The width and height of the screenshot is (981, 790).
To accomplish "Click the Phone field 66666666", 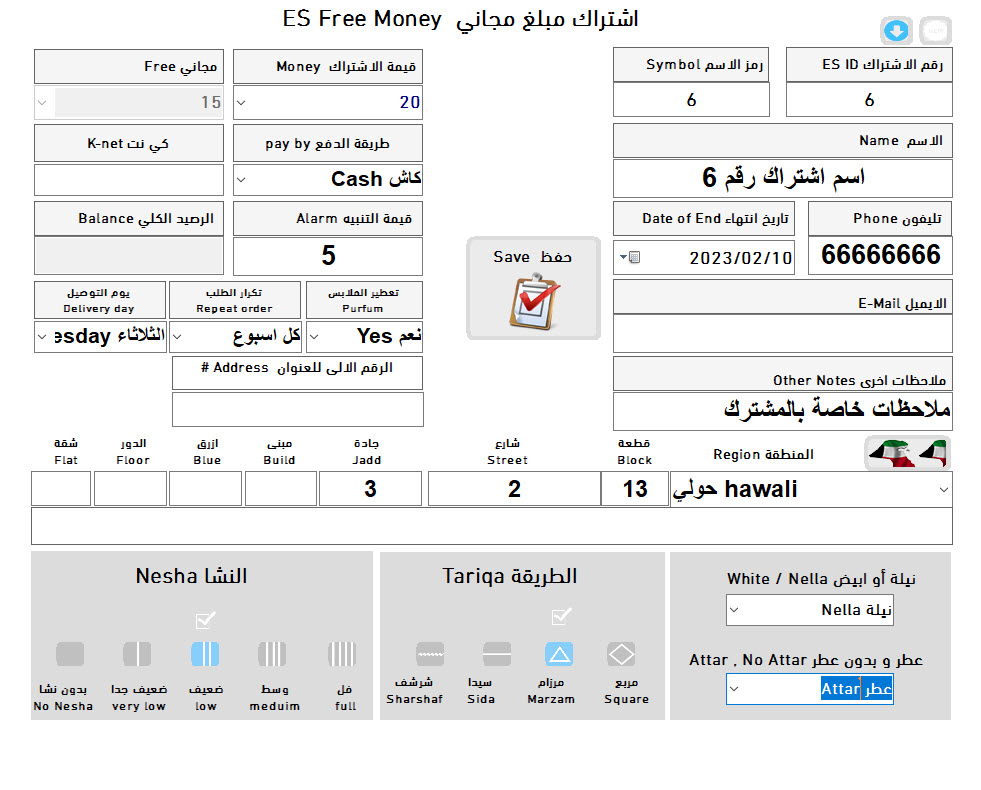I will click(880, 255).
